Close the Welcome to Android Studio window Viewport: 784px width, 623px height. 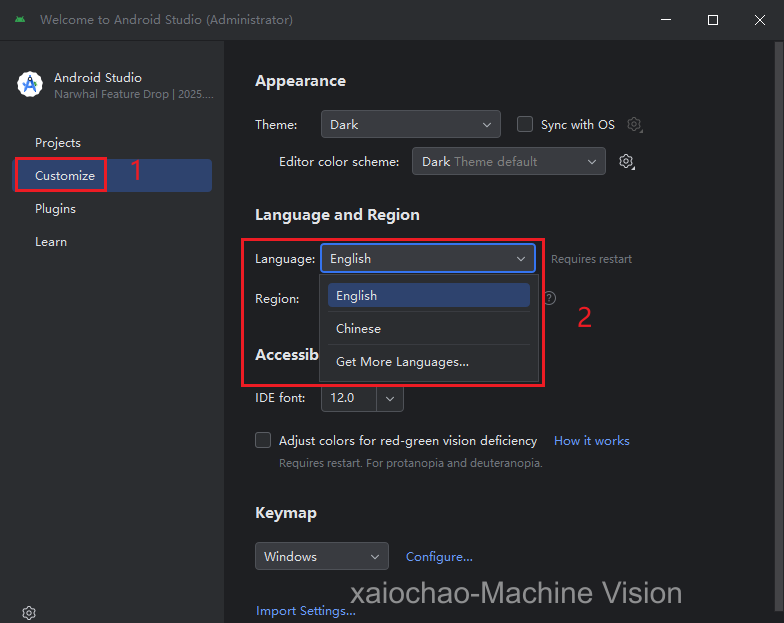(760, 20)
